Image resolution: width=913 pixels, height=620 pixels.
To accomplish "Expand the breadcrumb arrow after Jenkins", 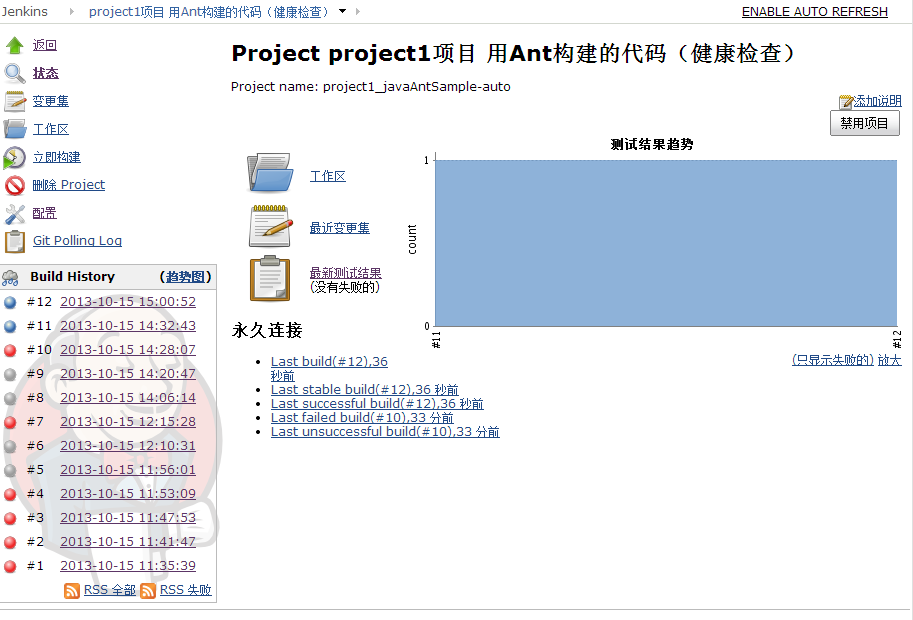I will point(72,11).
